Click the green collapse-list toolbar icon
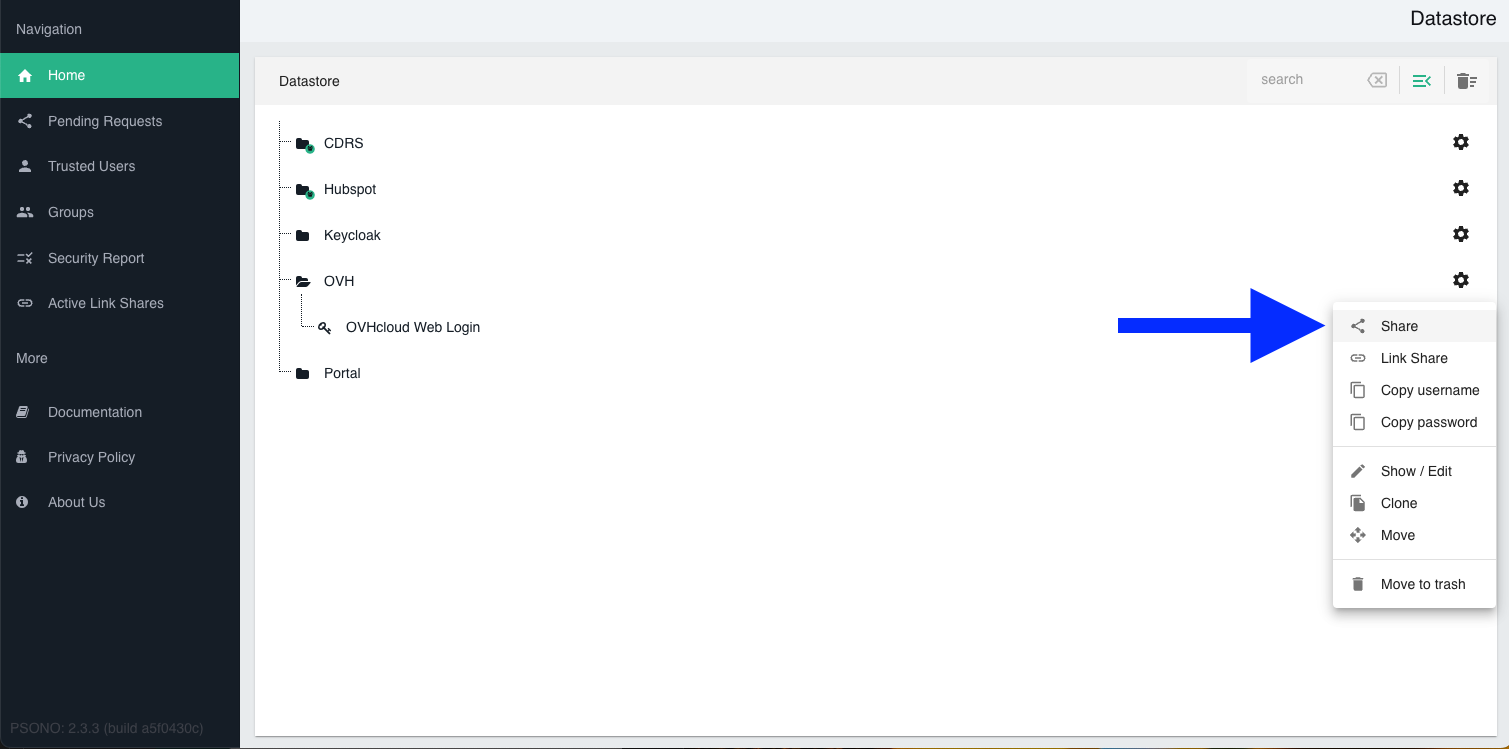This screenshot has width=1509, height=749. point(1421,81)
